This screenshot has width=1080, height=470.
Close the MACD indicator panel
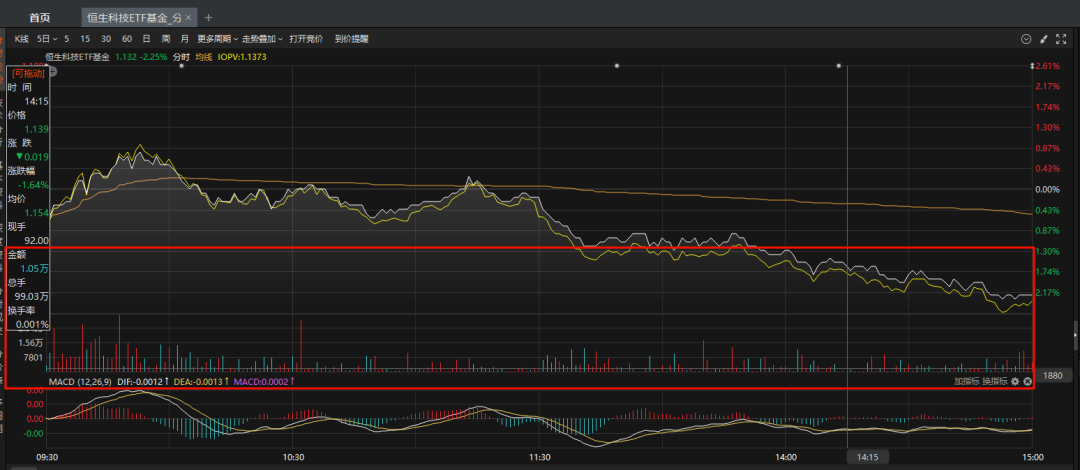pyautogui.click(x=1027, y=381)
